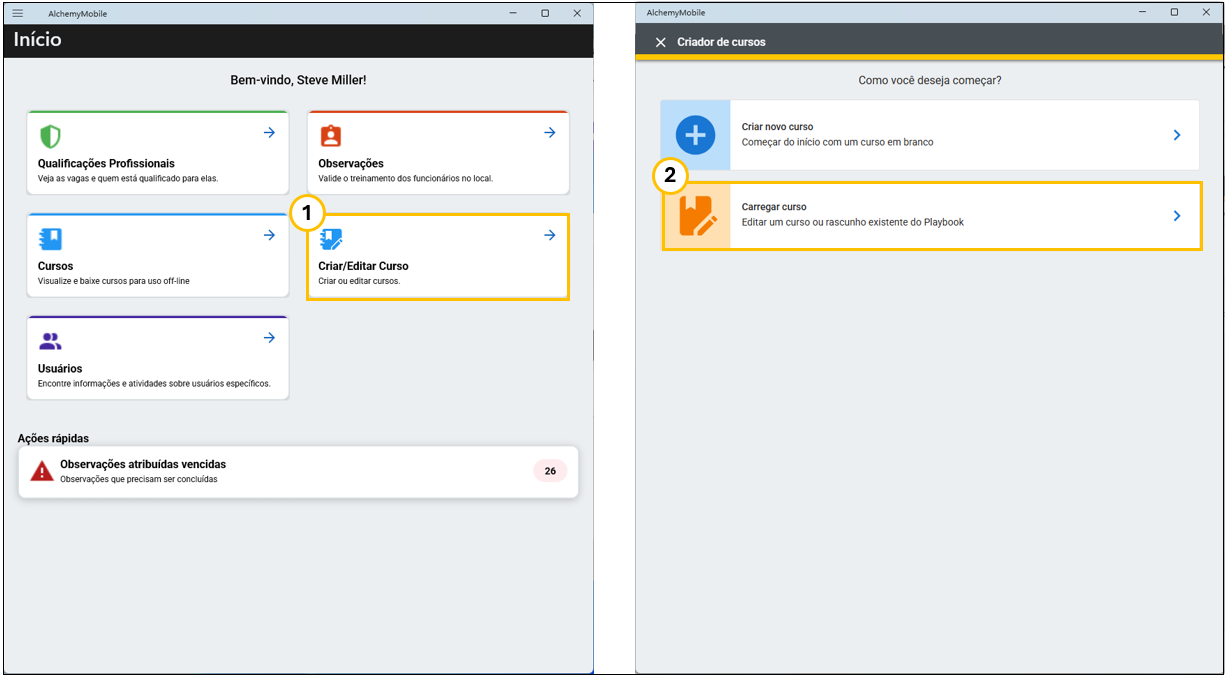Open the Usuários card title

60,369
